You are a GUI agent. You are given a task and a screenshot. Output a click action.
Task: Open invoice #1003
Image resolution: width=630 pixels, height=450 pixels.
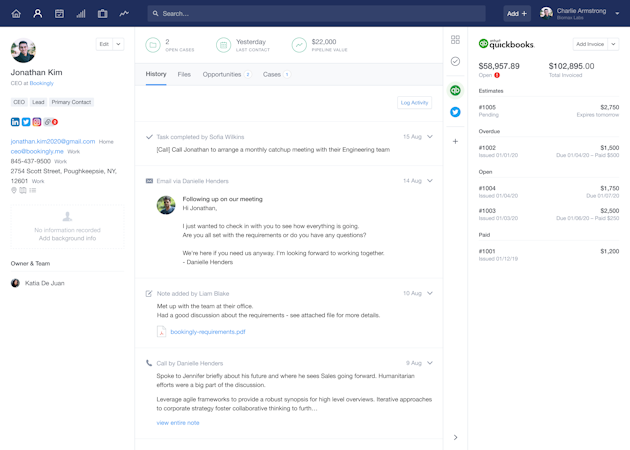pyautogui.click(x=549, y=214)
